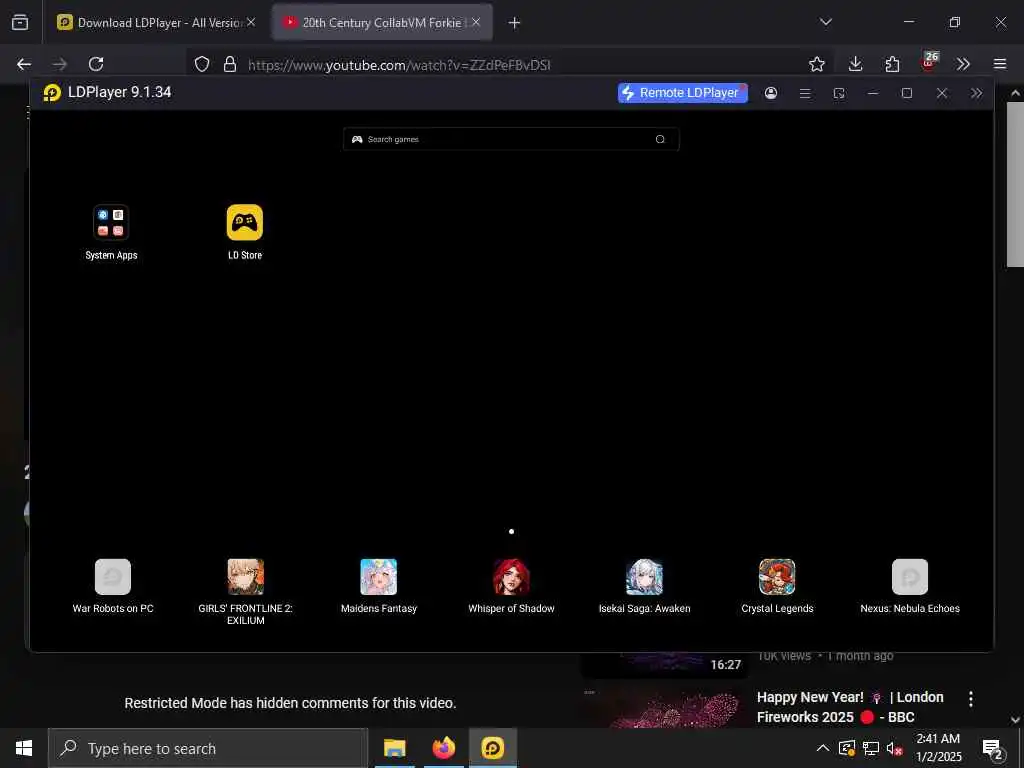Open Isekai Saga: Awaken game
This screenshot has height=768, width=1024.
pyautogui.click(x=645, y=577)
